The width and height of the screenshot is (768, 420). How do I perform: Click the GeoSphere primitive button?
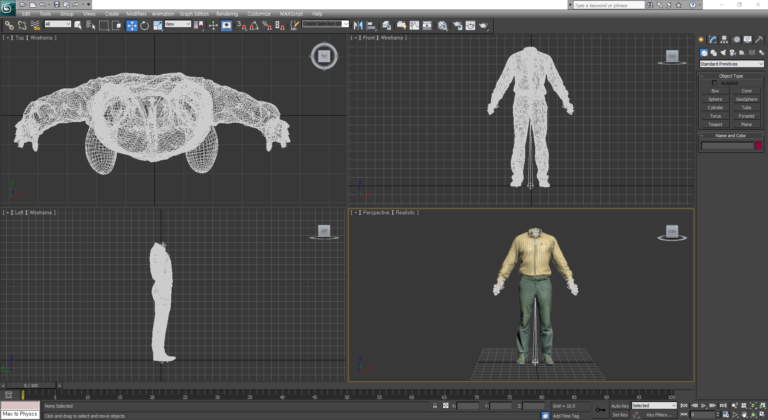point(746,99)
